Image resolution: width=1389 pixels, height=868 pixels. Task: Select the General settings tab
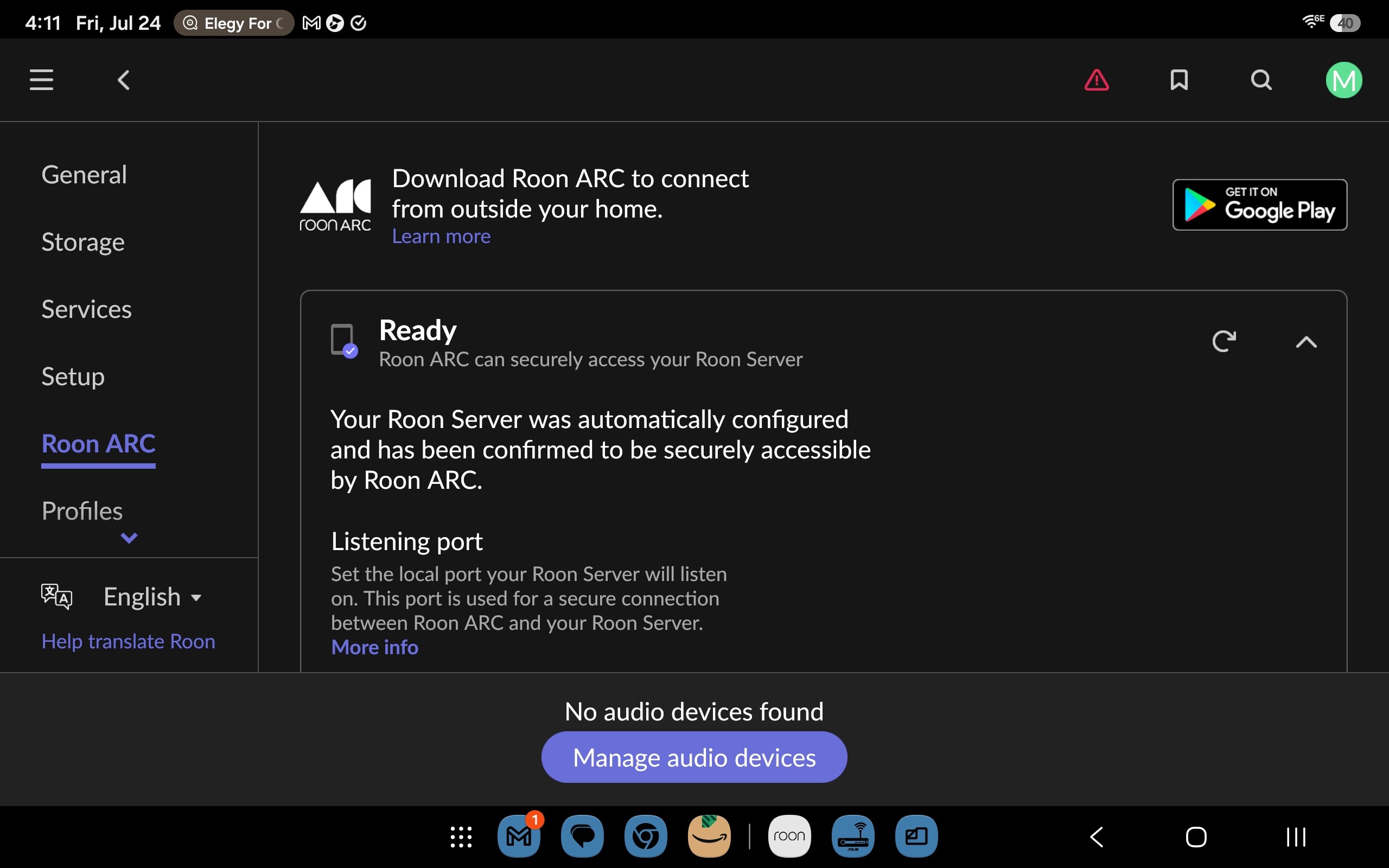pyautogui.click(x=84, y=175)
